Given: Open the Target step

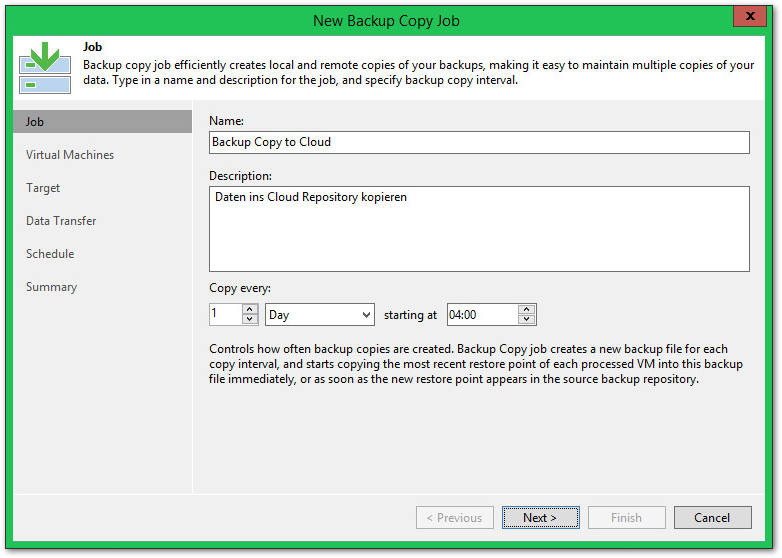Looking at the screenshot, I should pyautogui.click(x=43, y=188).
